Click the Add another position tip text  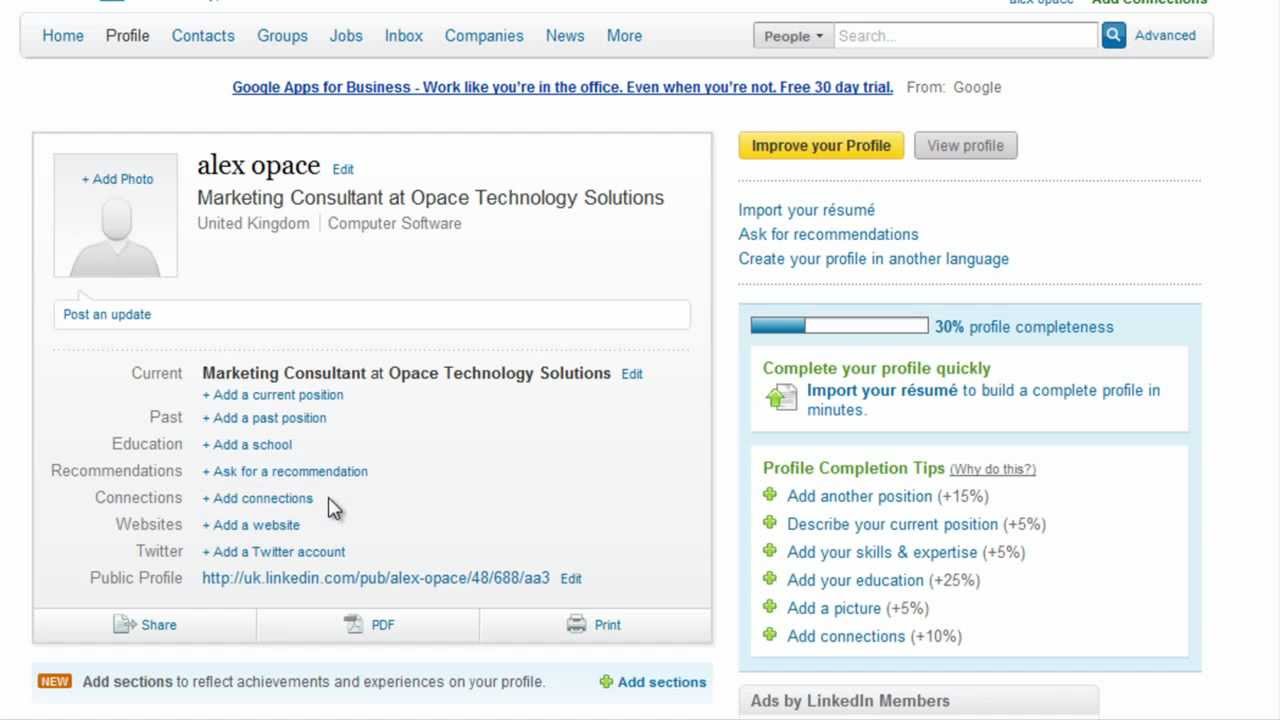(859, 496)
